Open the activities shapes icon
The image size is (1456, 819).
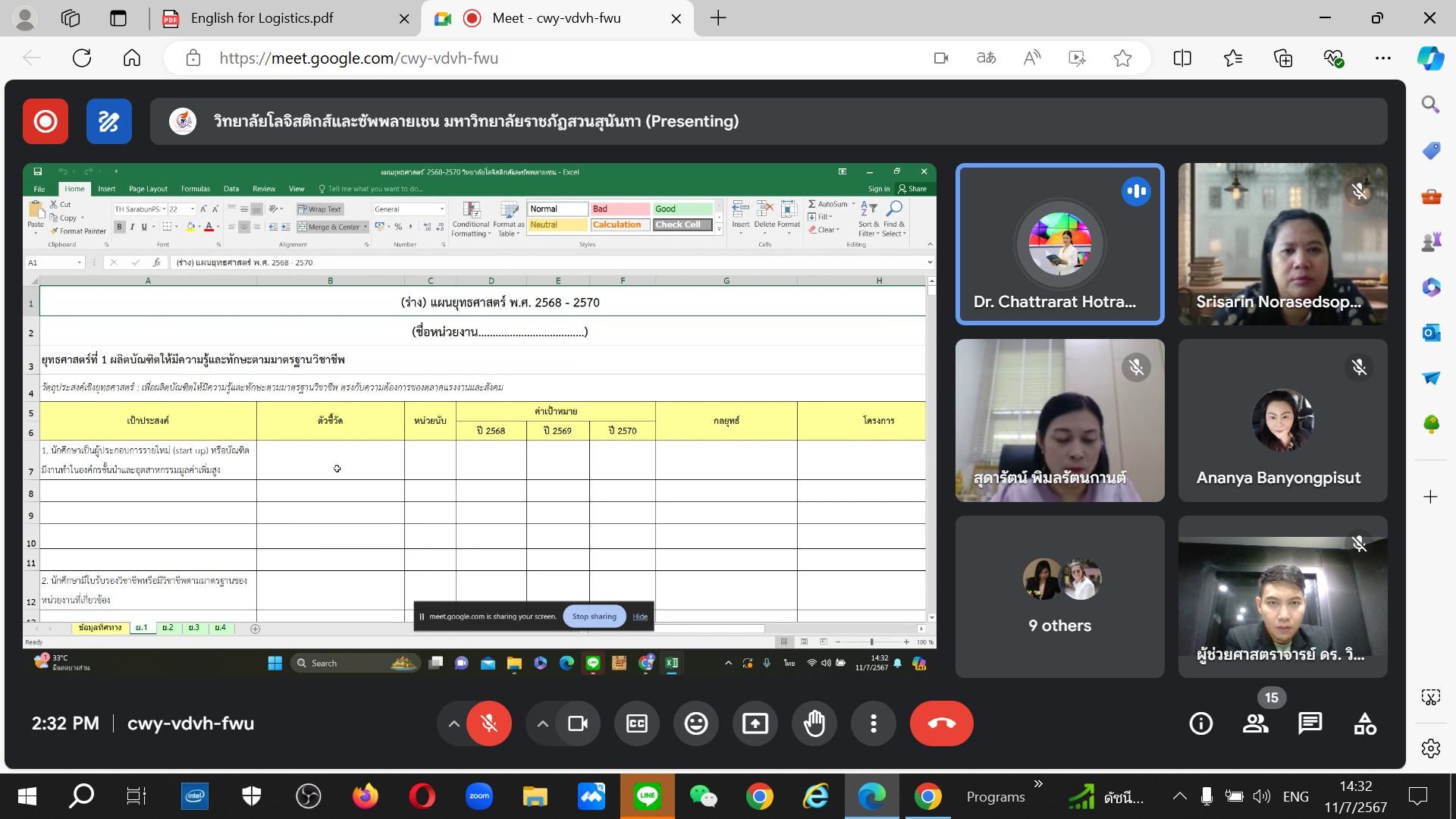tap(1364, 723)
